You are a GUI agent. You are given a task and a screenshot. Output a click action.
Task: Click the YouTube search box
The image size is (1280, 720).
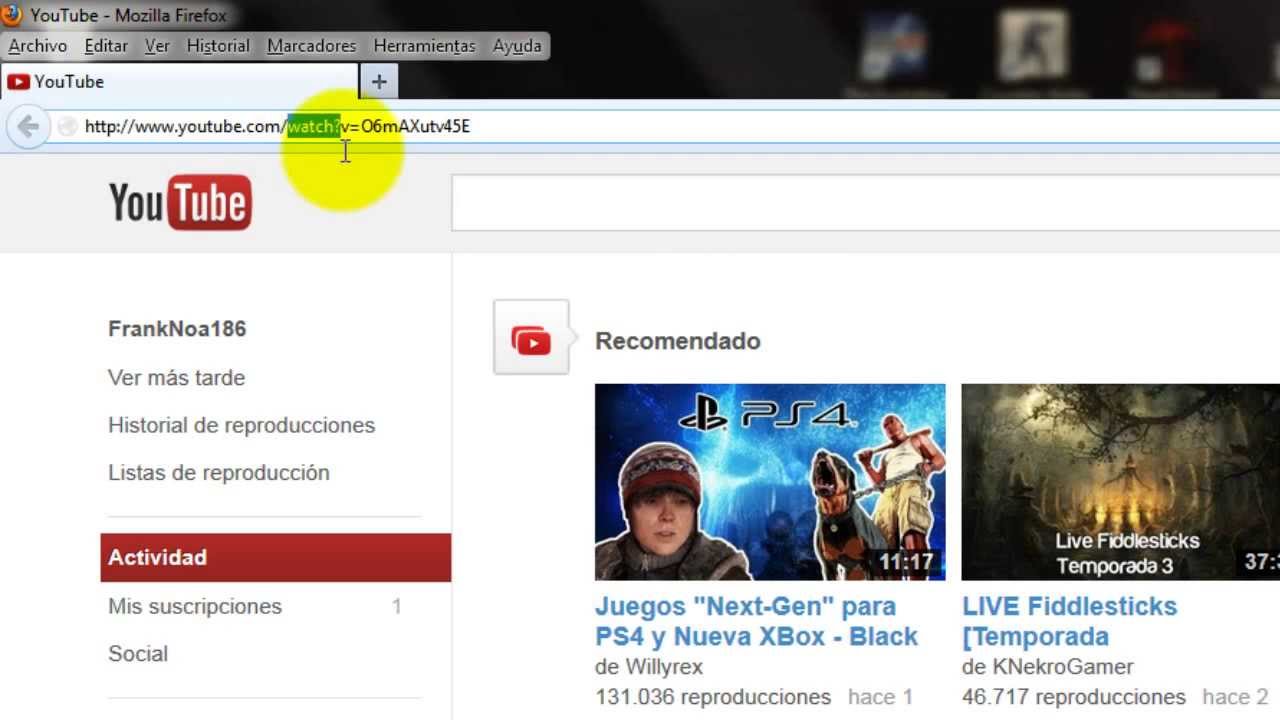coord(866,203)
